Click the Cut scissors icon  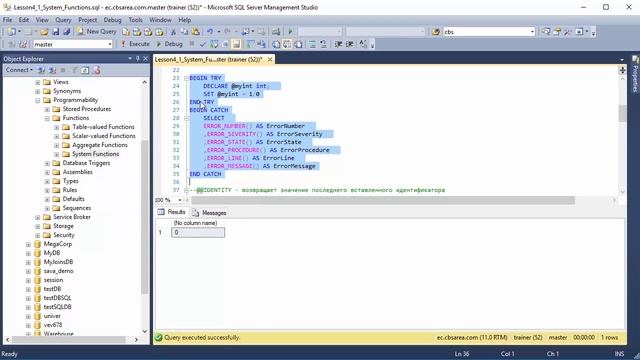pyautogui.click(x=173, y=31)
